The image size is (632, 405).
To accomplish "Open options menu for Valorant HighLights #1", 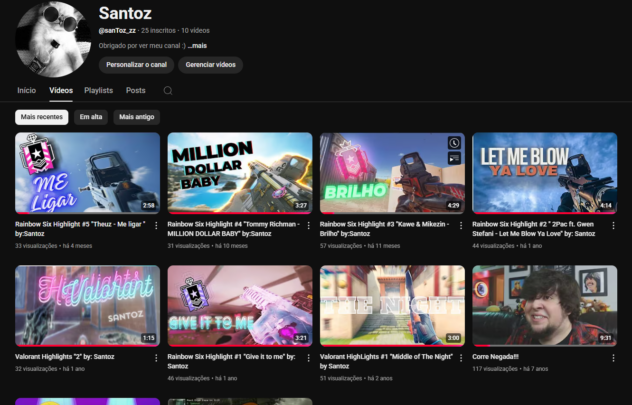I will pos(461,358).
